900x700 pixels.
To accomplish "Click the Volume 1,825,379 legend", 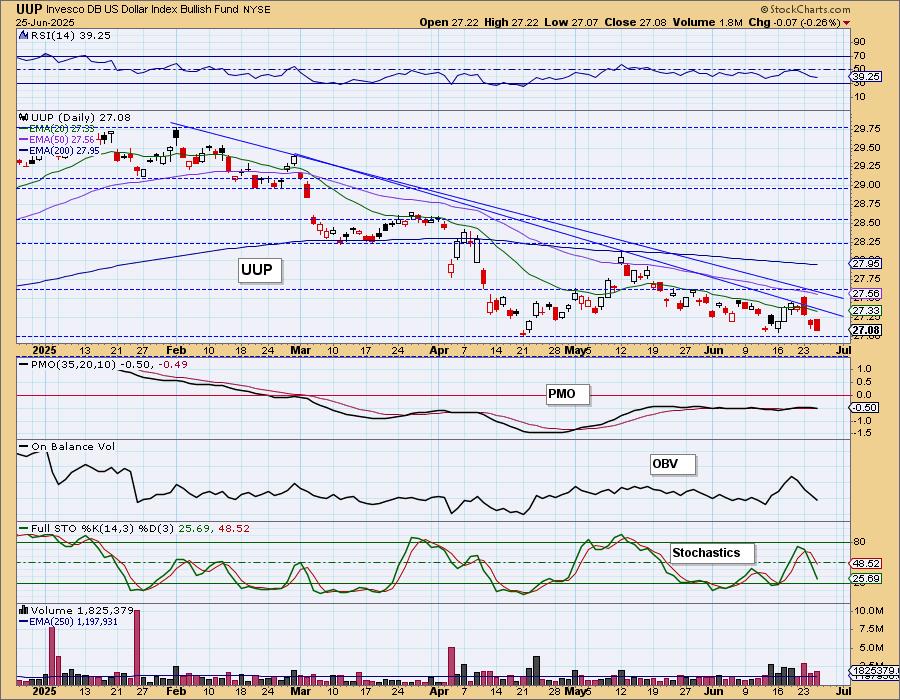I will pyautogui.click(x=82, y=610).
